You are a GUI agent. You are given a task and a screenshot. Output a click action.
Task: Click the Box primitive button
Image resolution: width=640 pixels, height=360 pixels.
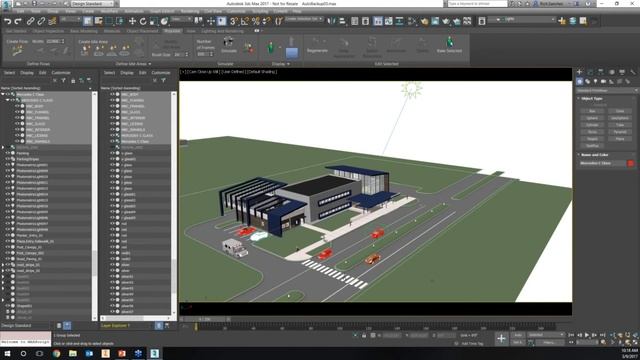click(x=592, y=111)
